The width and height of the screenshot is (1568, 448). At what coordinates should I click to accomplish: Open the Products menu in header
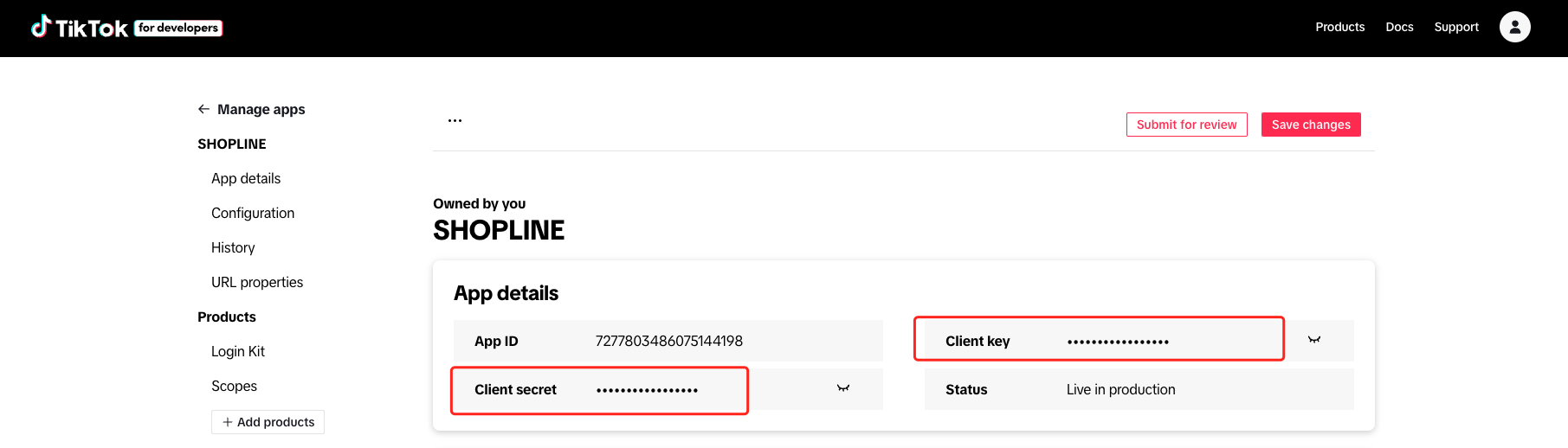tap(1339, 27)
